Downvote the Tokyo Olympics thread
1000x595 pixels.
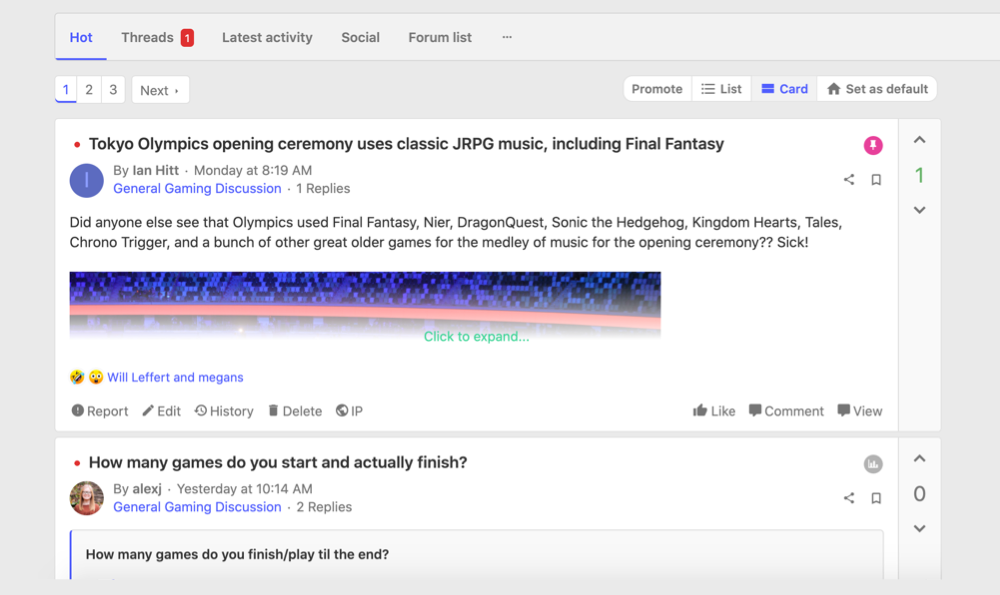(x=919, y=210)
